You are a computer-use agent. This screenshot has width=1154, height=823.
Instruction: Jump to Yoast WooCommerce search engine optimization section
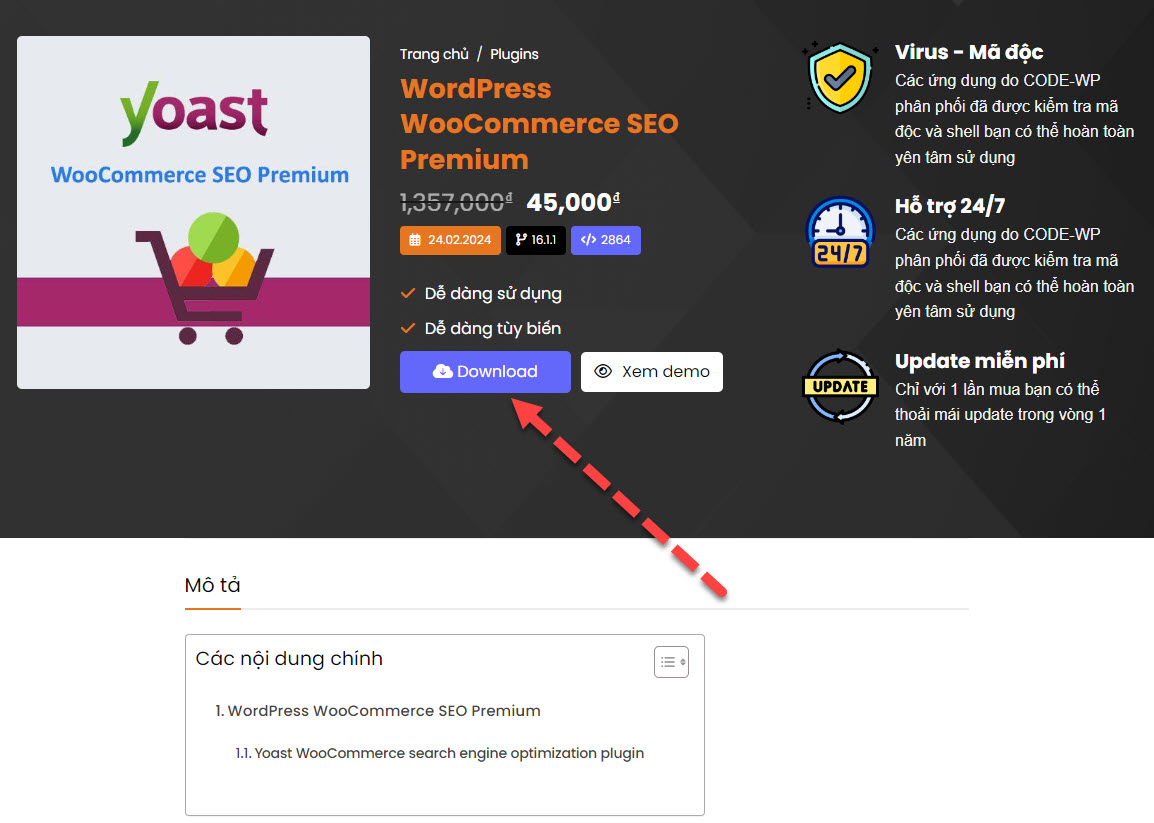439,753
